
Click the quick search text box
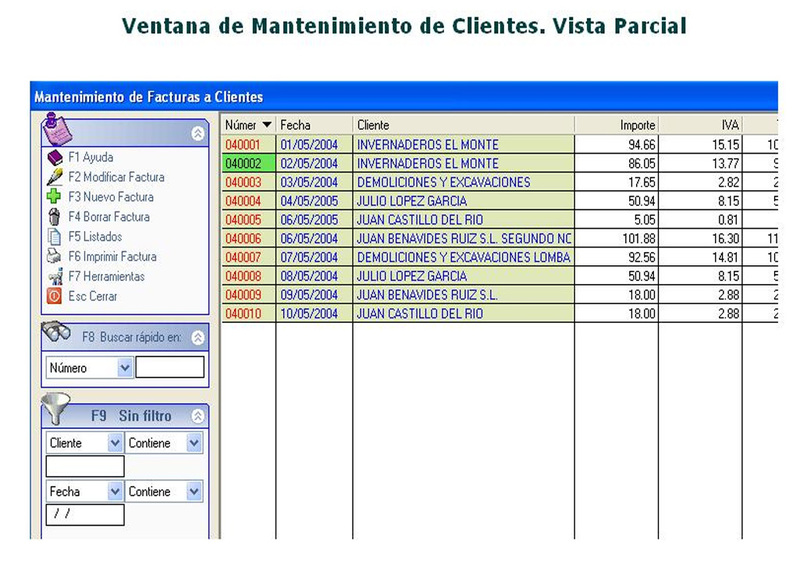coord(170,367)
